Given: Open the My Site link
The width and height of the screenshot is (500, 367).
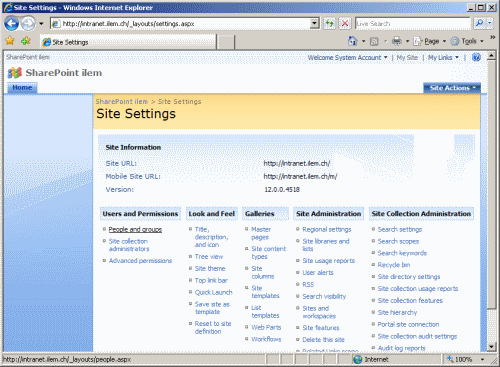Looking at the screenshot, I should click(407, 58).
